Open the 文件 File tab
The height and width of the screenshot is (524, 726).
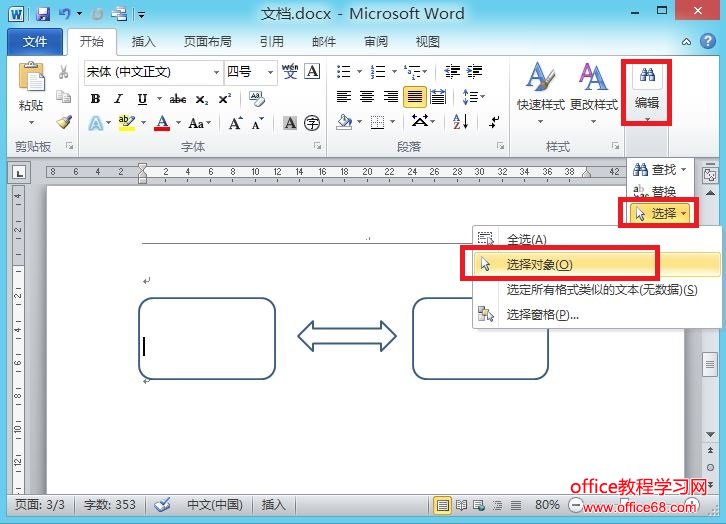click(x=35, y=42)
